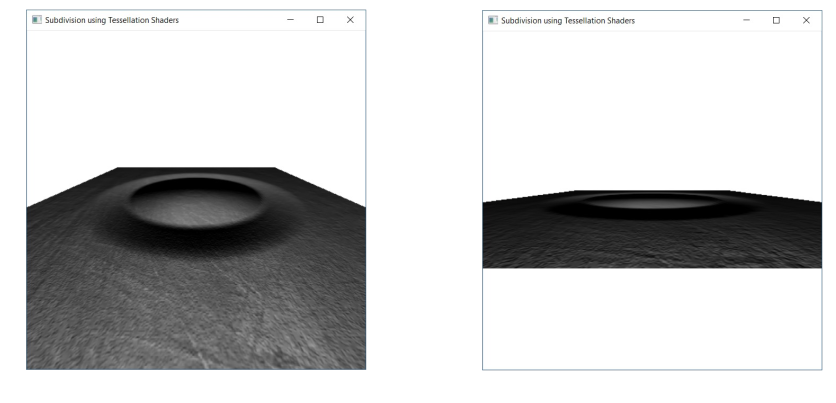Click the app icon in the right window's title bar
The height and width of the screenshot is (403, 836).
click(493, 20)
